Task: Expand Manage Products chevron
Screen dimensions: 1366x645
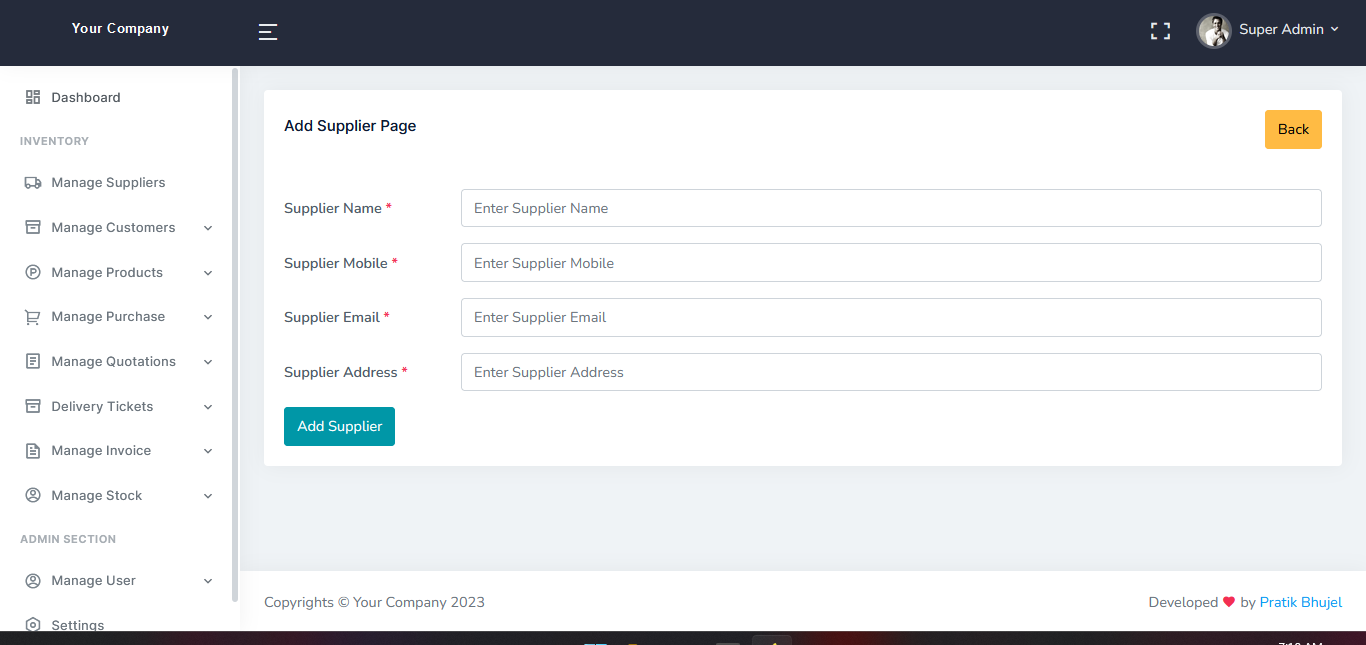Action: 208,273
